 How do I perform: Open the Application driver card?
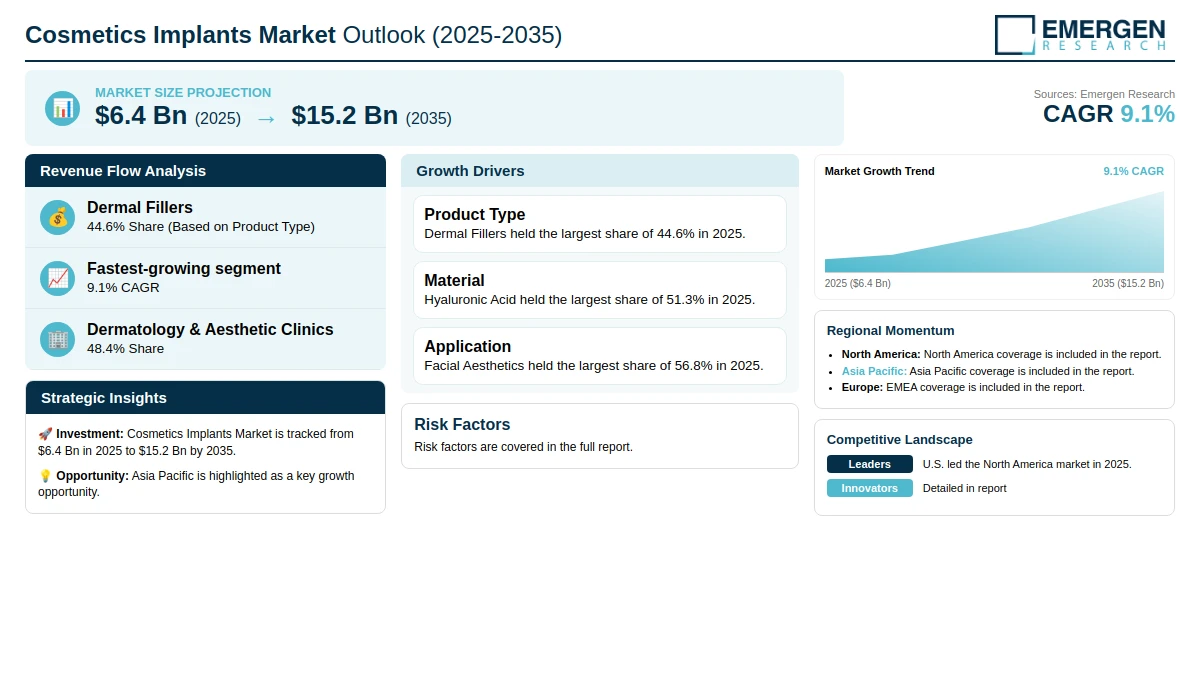[600, 356]
